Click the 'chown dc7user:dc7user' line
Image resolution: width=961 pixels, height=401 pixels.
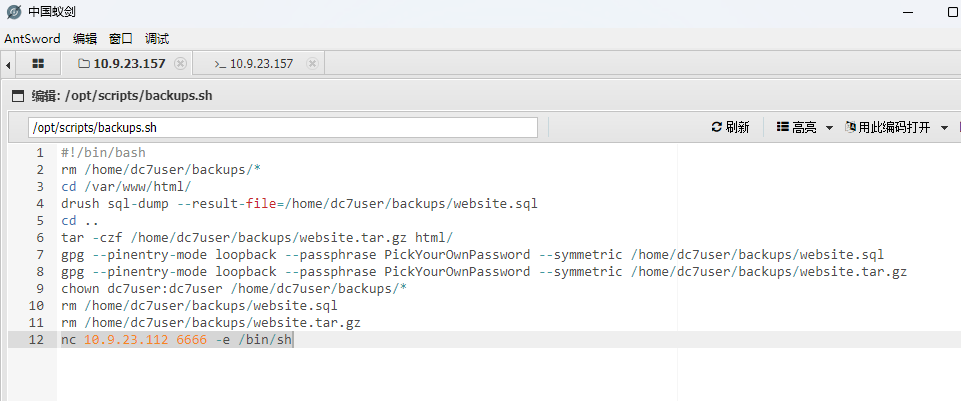234,288
